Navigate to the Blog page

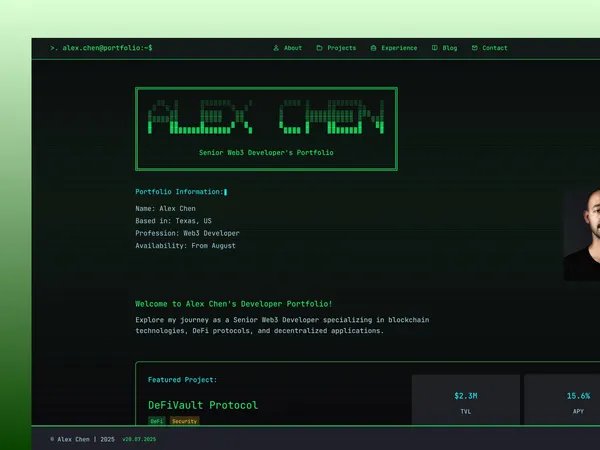(x=445, y=48)
